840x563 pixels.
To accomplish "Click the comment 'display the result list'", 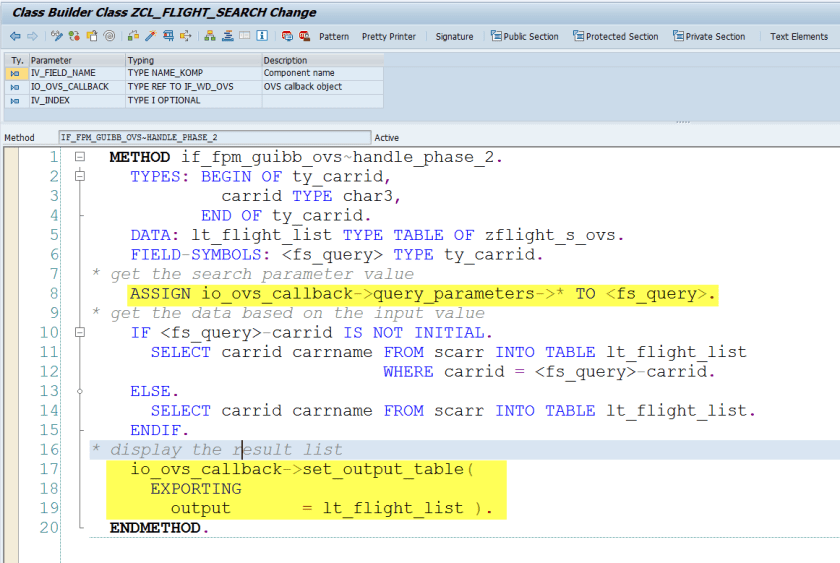I will (x=226, y=450).
